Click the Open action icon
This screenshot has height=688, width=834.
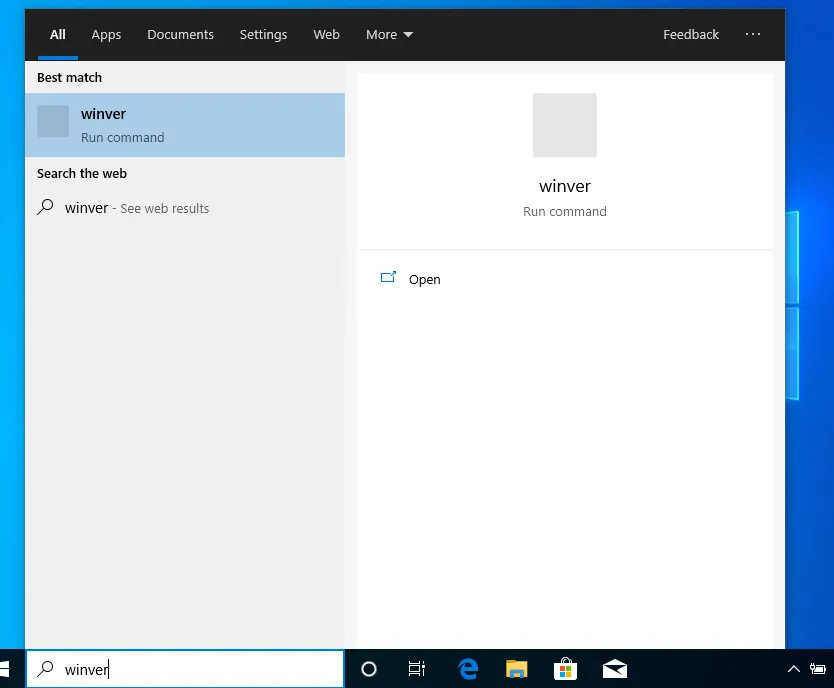(388, 278)
